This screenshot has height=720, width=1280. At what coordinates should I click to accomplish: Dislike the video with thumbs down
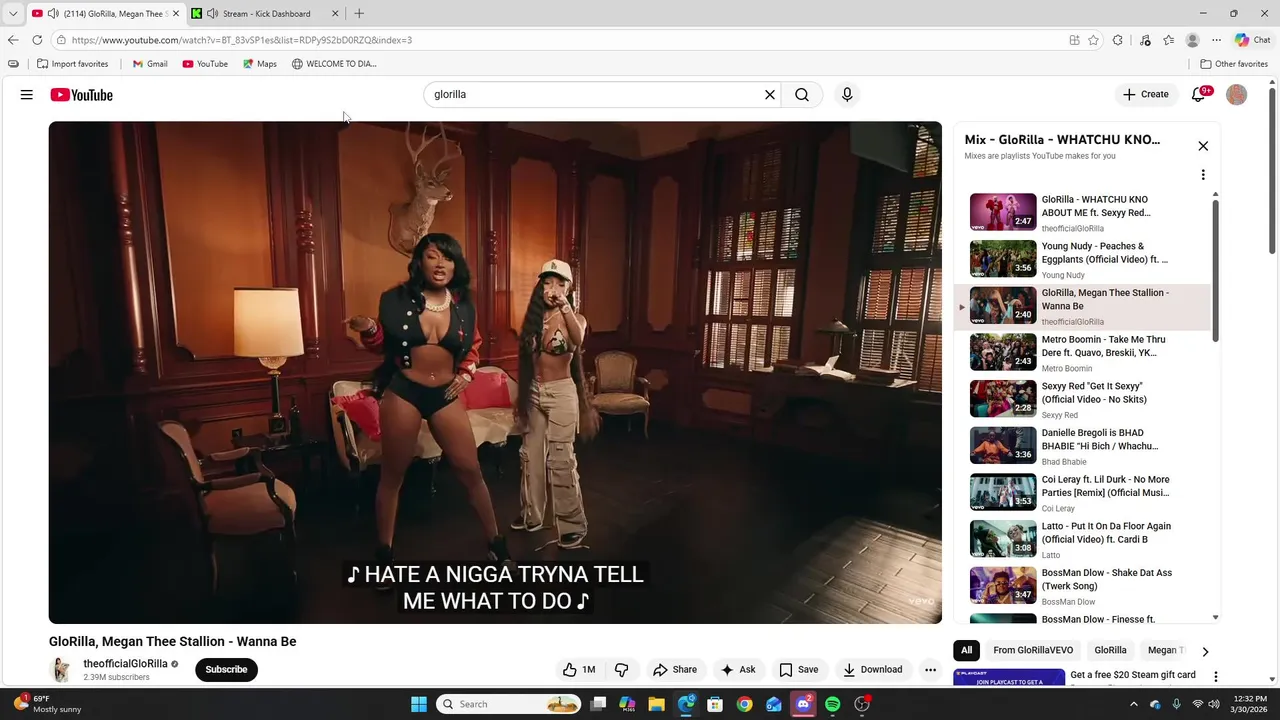621,670
